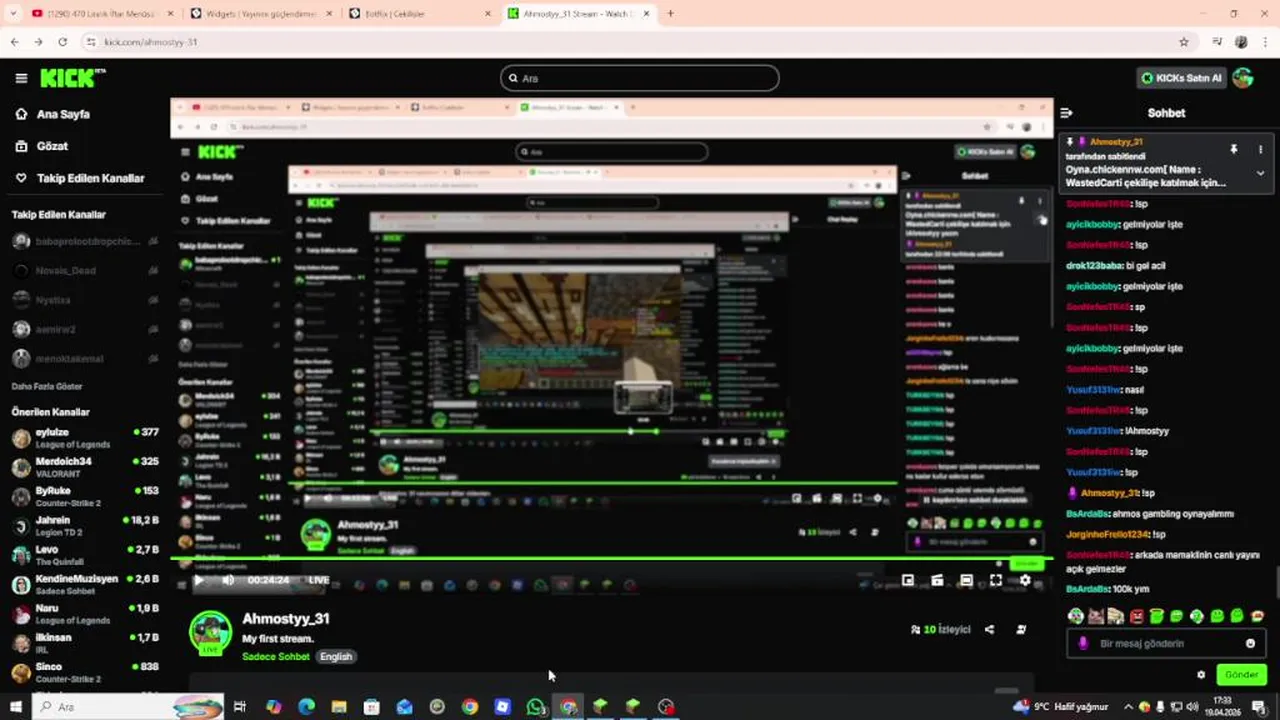Open Sinco Counter-Strike 2 channel
The width and height of the screenshot is (1280, 720).
pyautogui.click(x=85, y=672)
